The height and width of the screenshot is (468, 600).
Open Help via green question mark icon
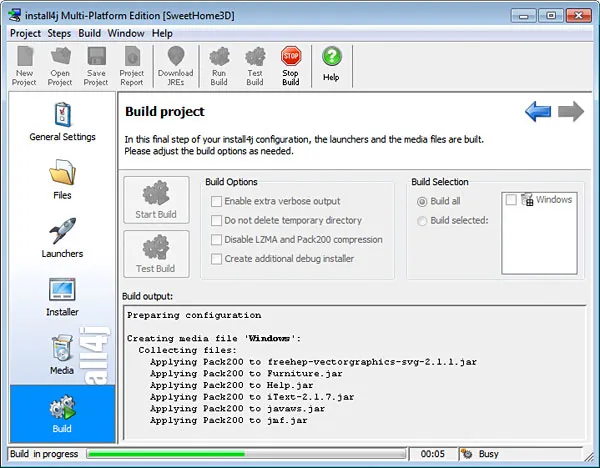331,63
